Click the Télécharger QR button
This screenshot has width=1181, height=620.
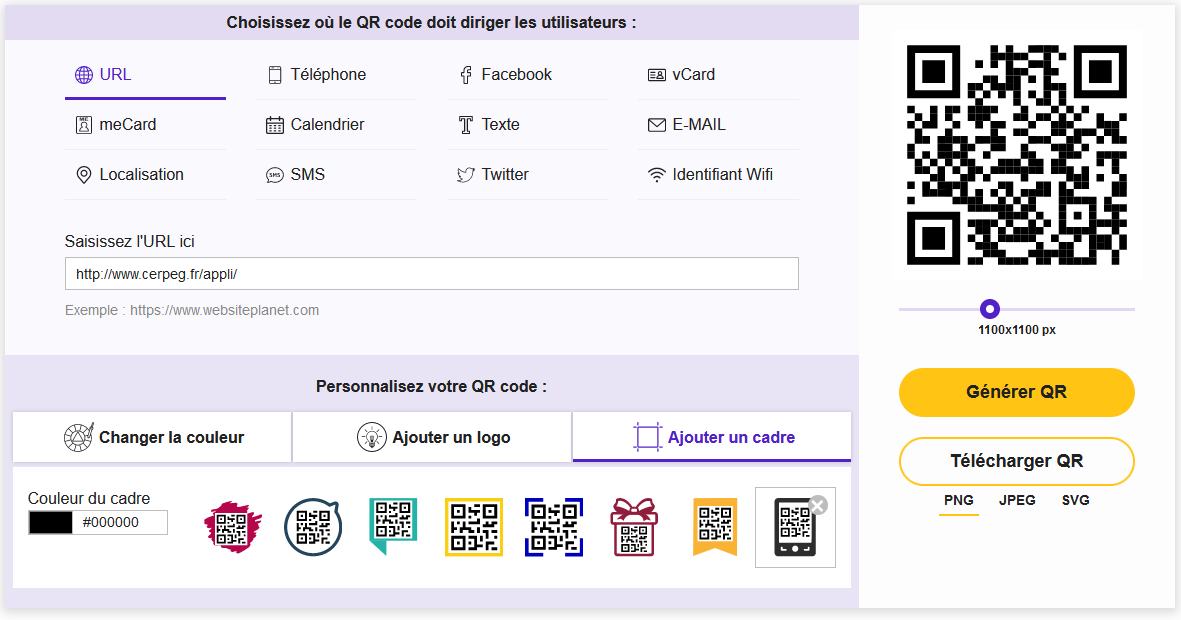(1016, 461)
